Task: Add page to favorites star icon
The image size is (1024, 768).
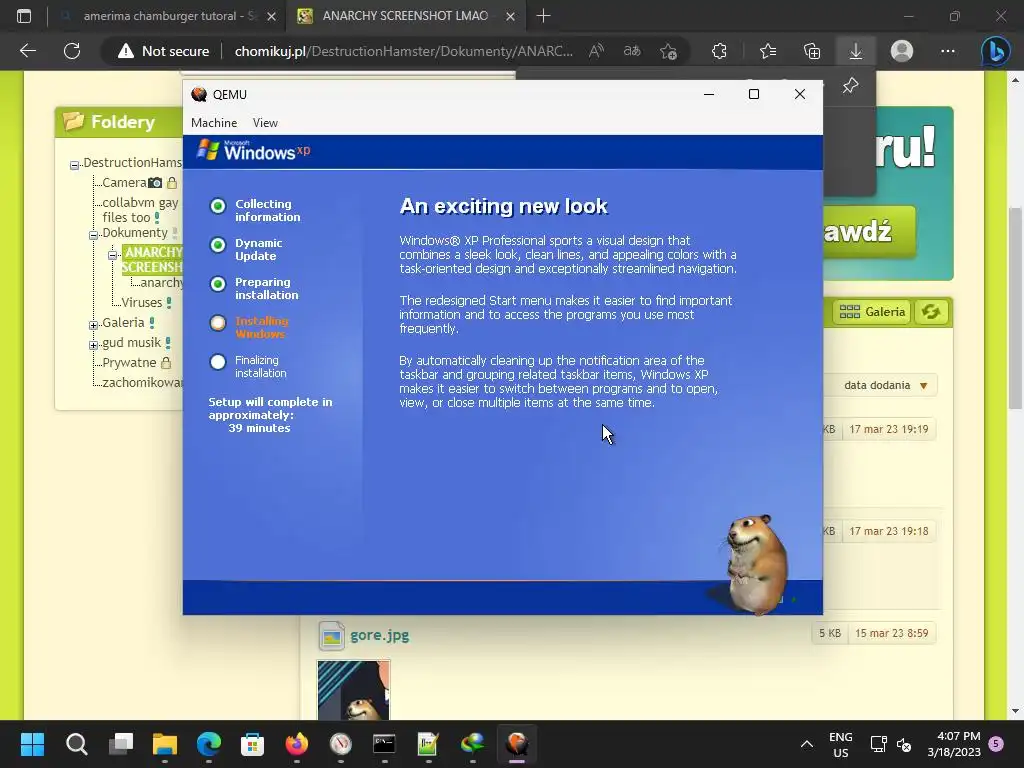Action: (x=668, y=51)
